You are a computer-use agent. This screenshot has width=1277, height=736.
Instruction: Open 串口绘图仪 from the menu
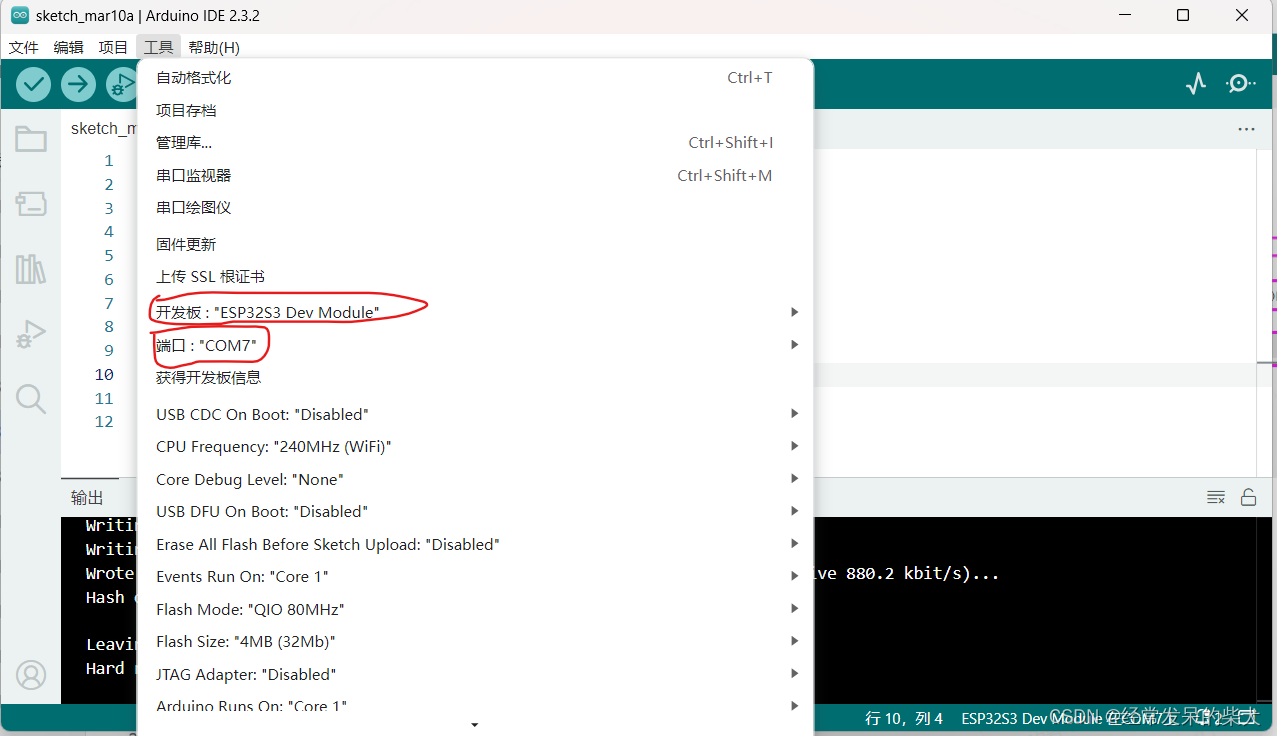coord(475,208)
